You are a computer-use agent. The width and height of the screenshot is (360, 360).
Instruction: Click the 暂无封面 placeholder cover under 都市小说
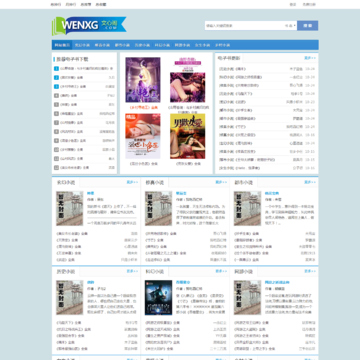point(247,208)
